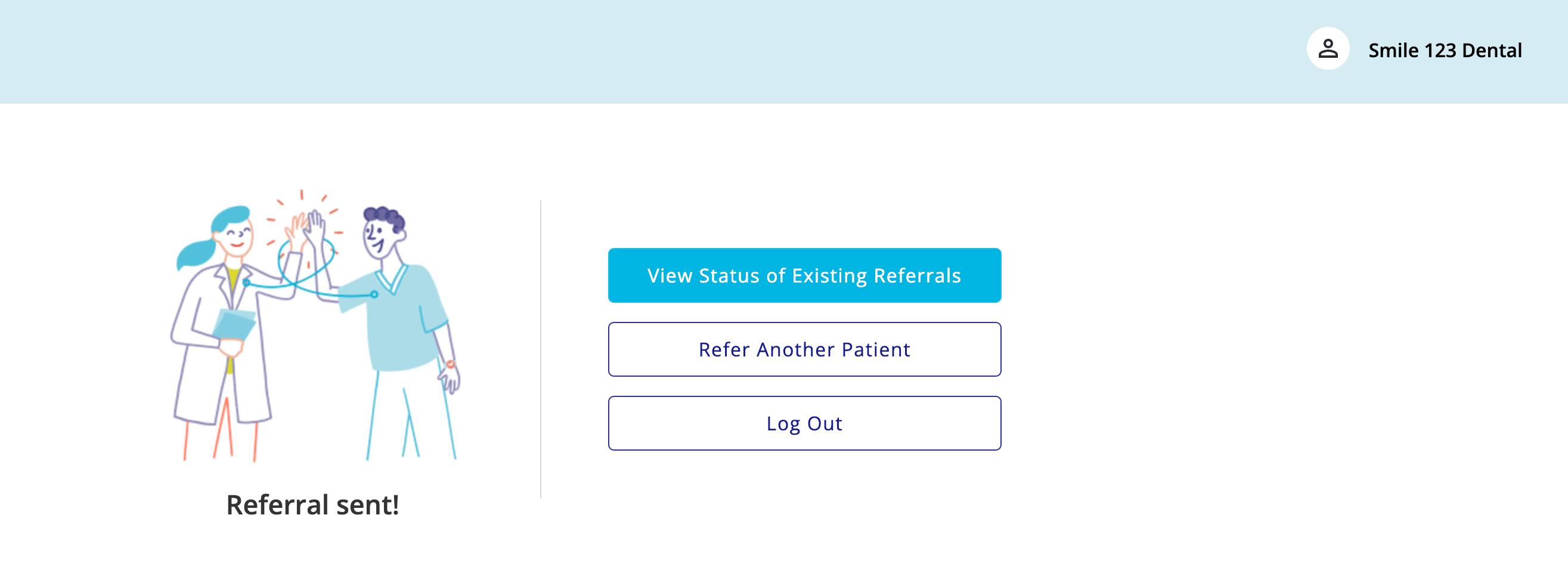Image resolution: width=1568 pixels, height=577 pixels.
Task: Select the person silhouette icon top right
Action: click(x=1328, y=50)
